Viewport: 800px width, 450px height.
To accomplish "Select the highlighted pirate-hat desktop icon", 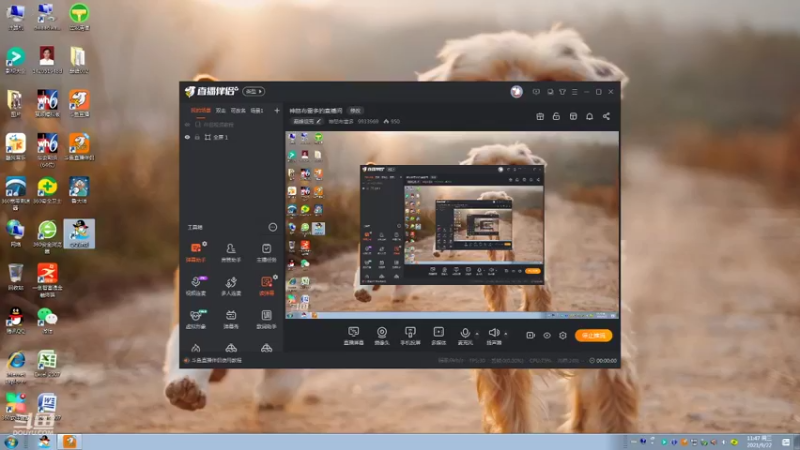I will point(79,234).
